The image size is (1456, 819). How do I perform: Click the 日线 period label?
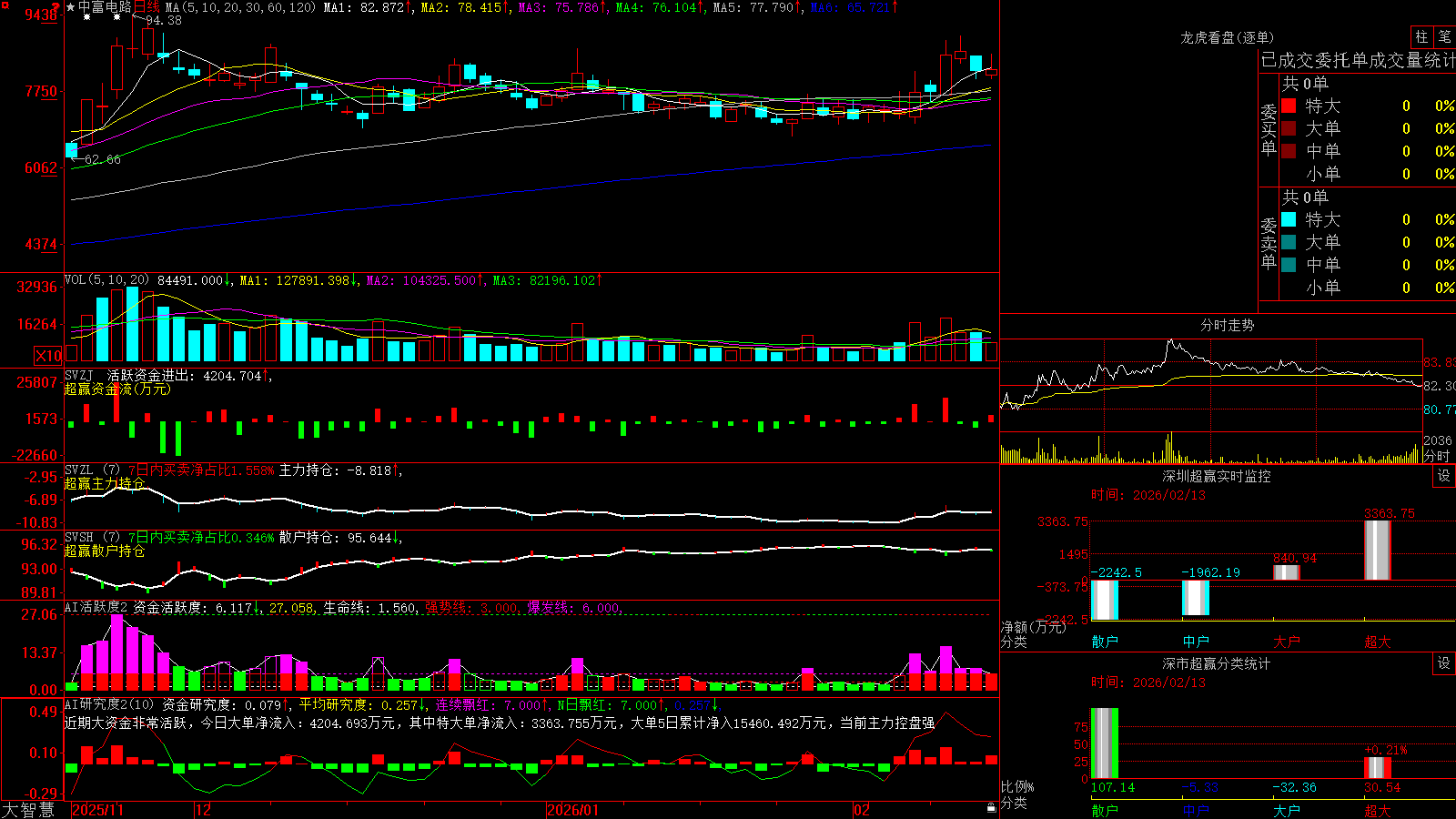(147, 7)
